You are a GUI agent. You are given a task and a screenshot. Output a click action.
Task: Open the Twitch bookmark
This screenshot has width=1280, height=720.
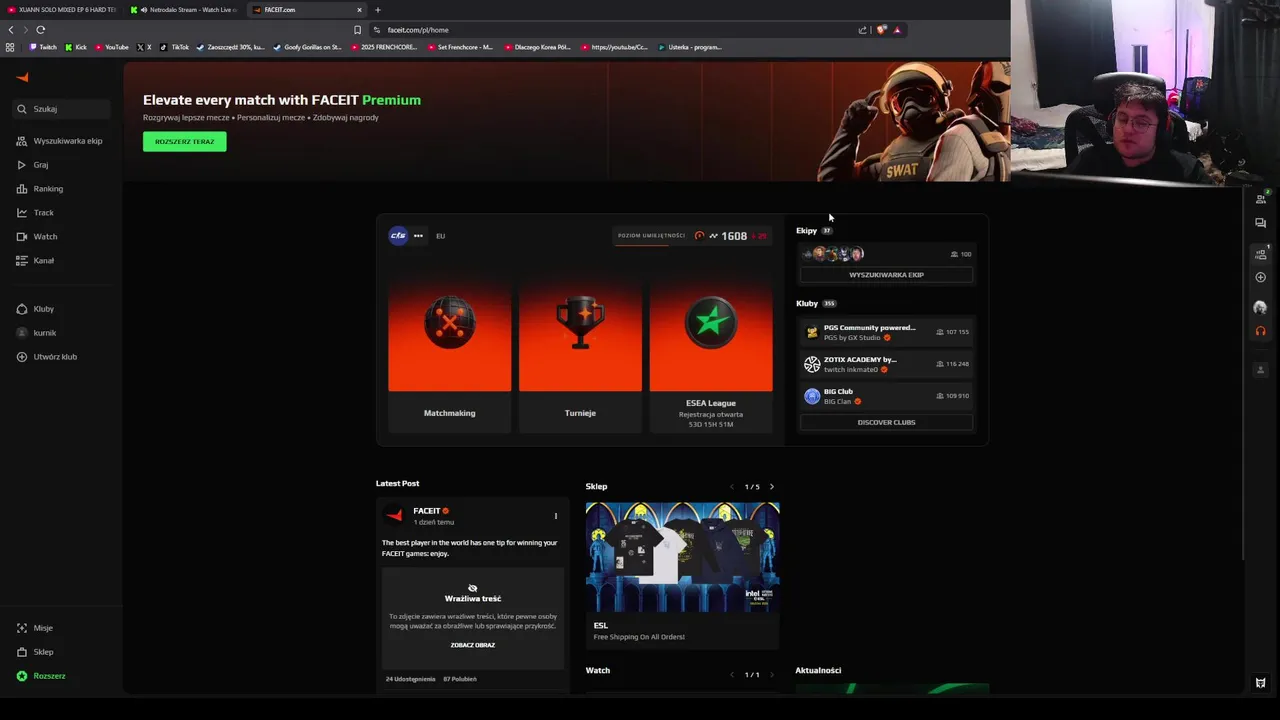(43, 47)
